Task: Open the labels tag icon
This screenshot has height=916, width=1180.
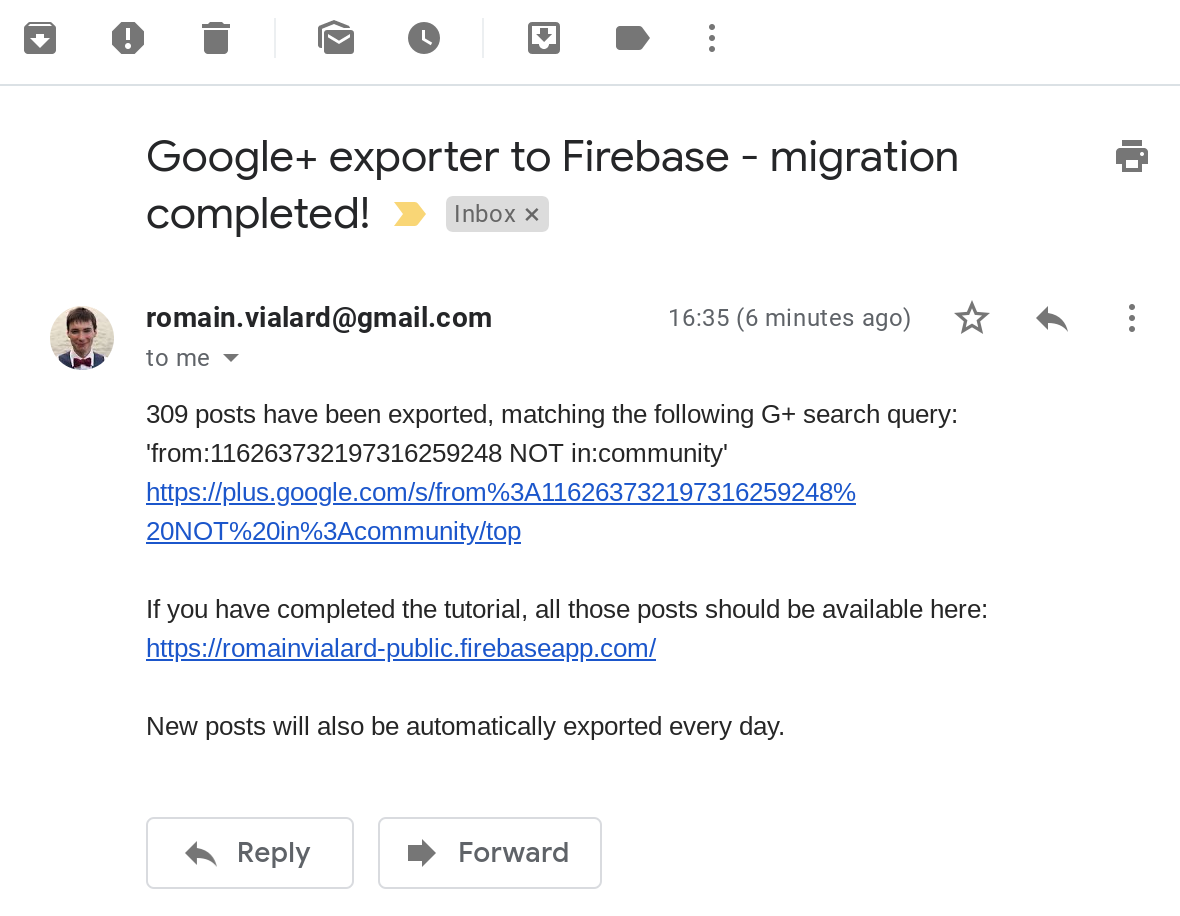Action: 632,39
